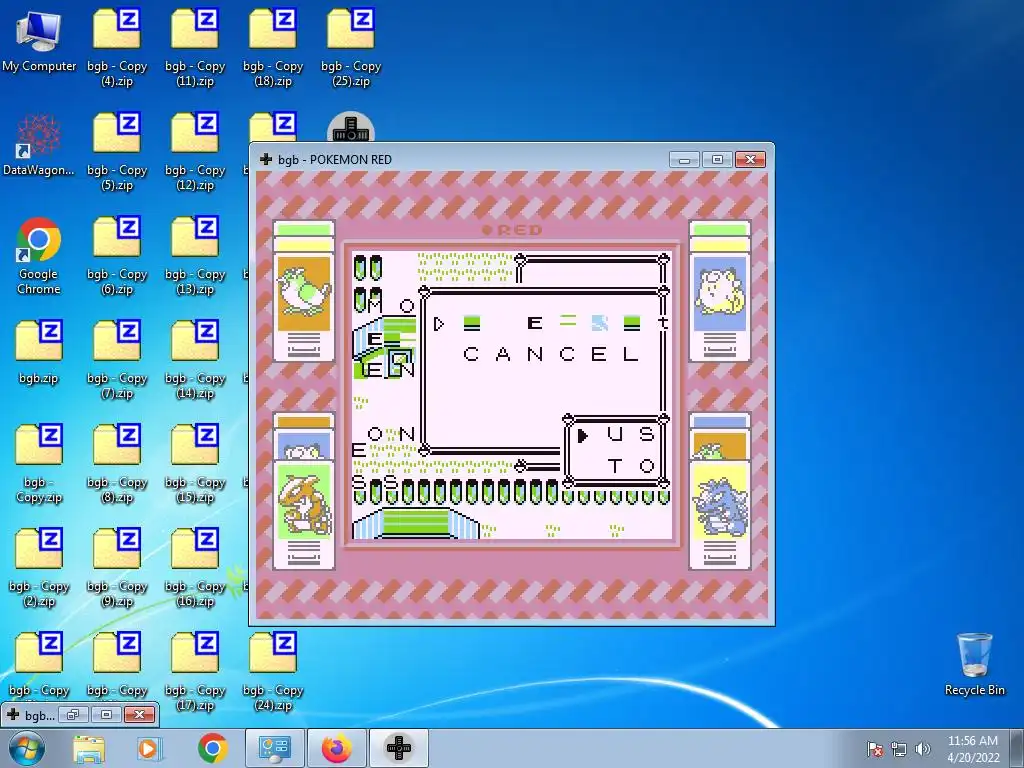Open Windows Explorer from the taskbar
Screen dimensions: 1024x768
[x=89, y=748]
